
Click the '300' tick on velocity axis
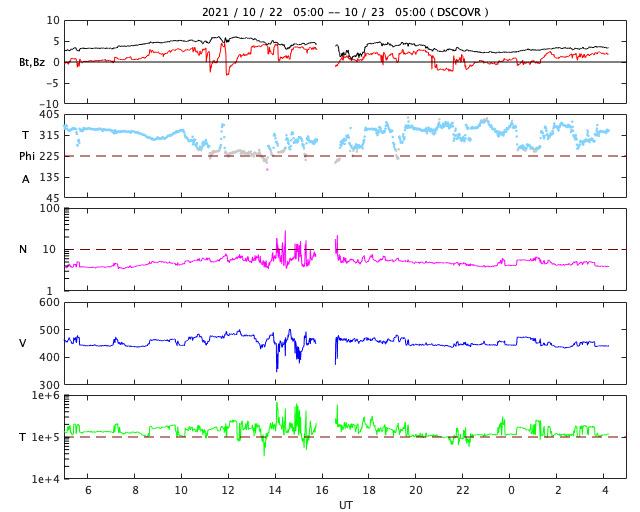49,385
